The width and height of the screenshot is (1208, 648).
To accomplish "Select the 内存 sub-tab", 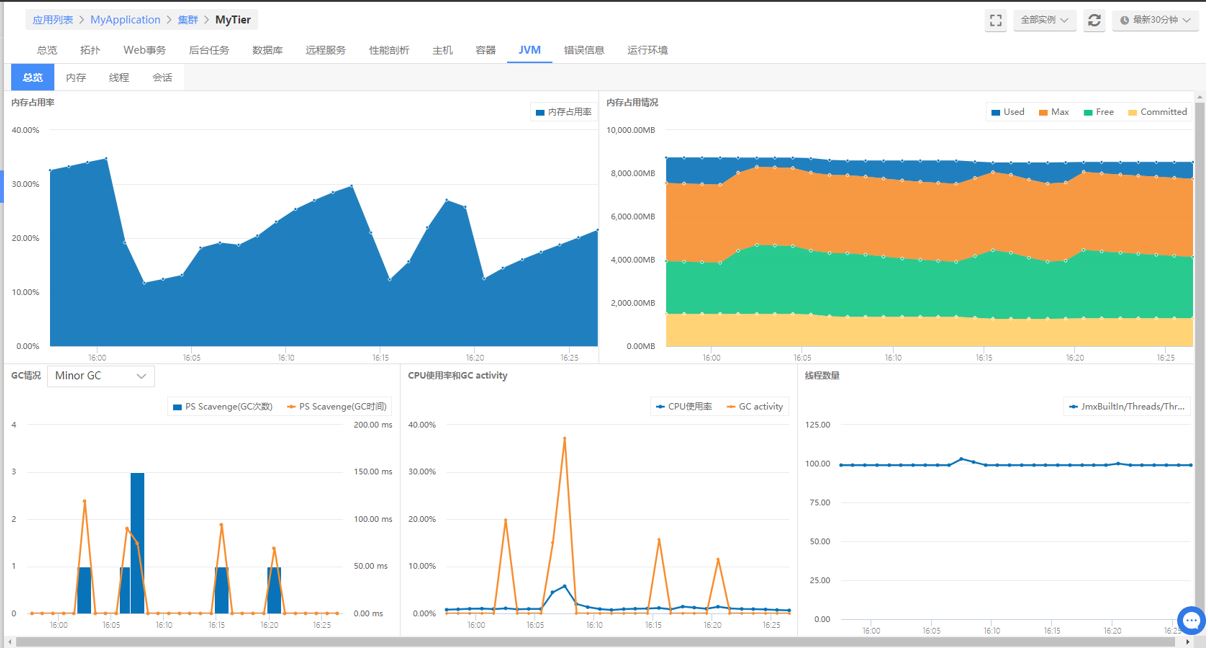I will 76,77.
